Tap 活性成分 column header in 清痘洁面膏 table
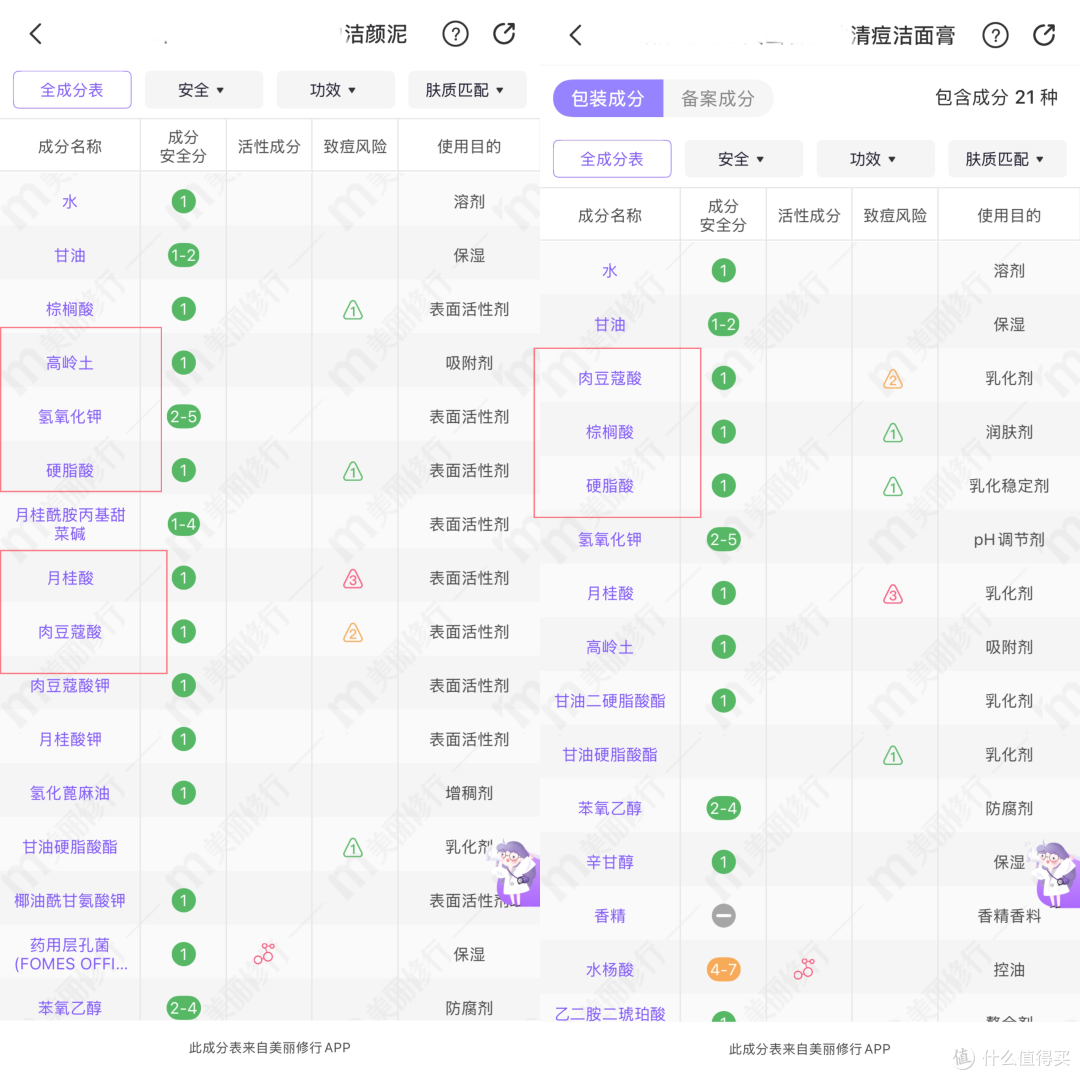Screen dimensions: 1080x1080 pos(809,216)
